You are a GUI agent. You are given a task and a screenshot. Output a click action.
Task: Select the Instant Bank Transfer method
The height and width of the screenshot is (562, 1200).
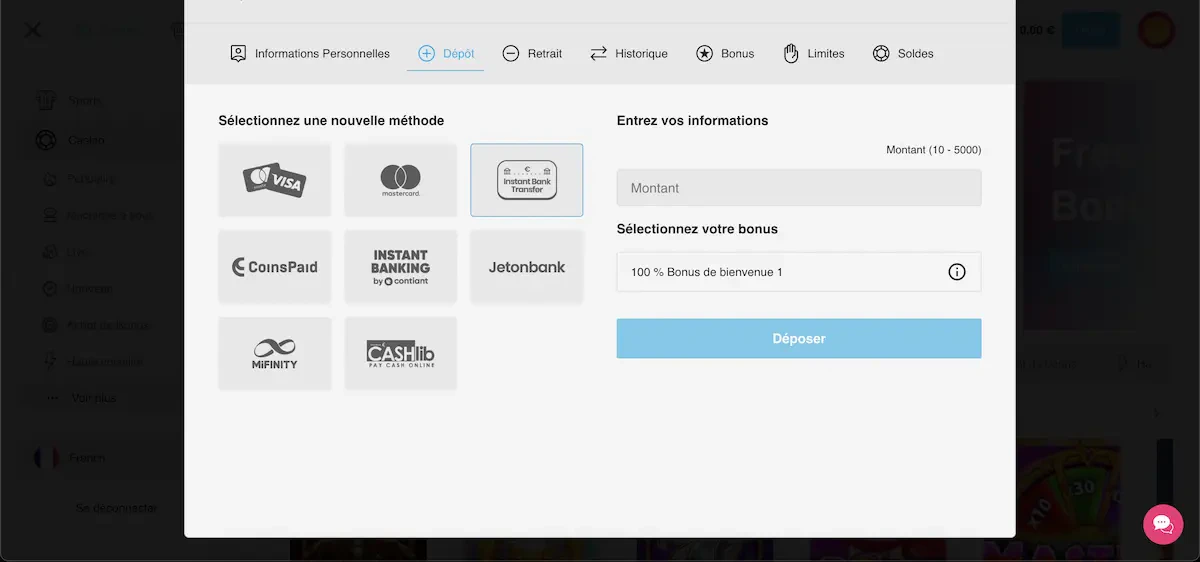pos(527,180)
